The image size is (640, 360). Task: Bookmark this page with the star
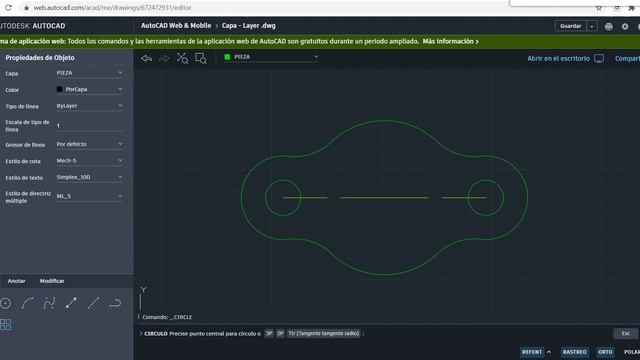tap(598, 8)
